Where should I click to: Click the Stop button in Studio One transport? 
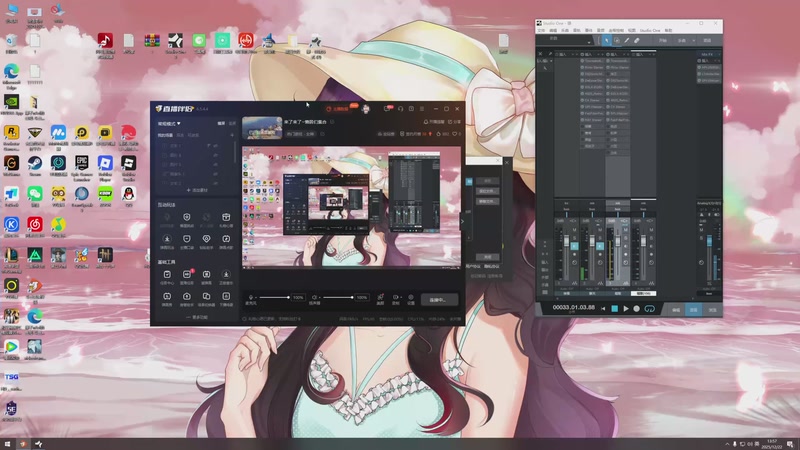tap(614, 309)
